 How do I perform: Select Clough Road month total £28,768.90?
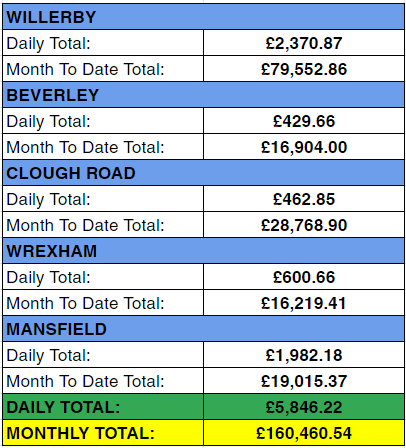[x=304, y=225]
